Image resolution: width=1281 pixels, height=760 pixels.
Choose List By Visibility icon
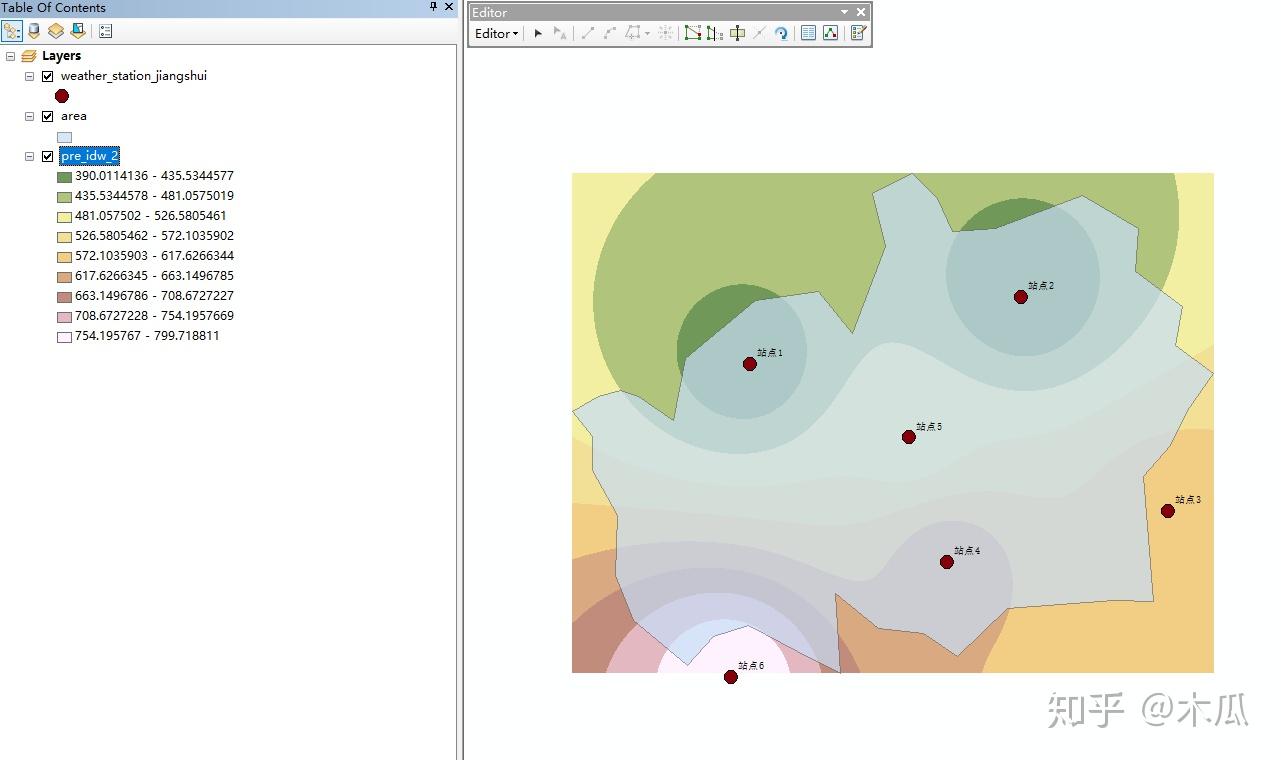tap(56, 31)
